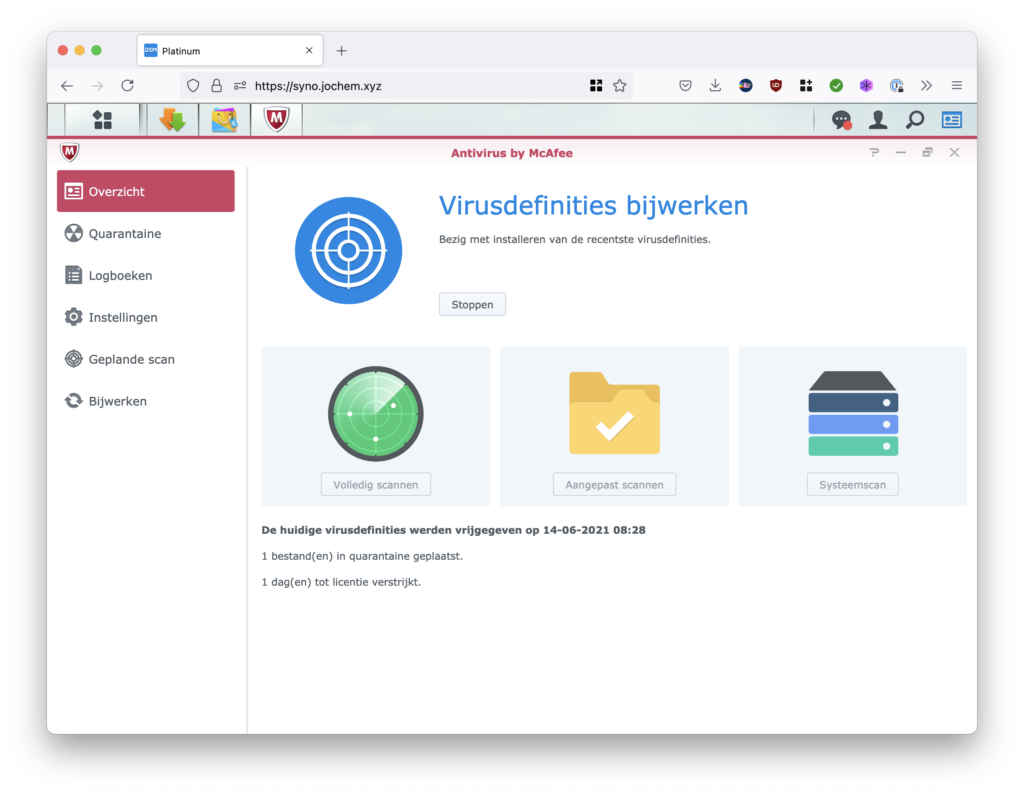This screenshot has height=796, width=1024.
Task: Click the yellow folder custom scan icon
Action: (x=614, y=413)
